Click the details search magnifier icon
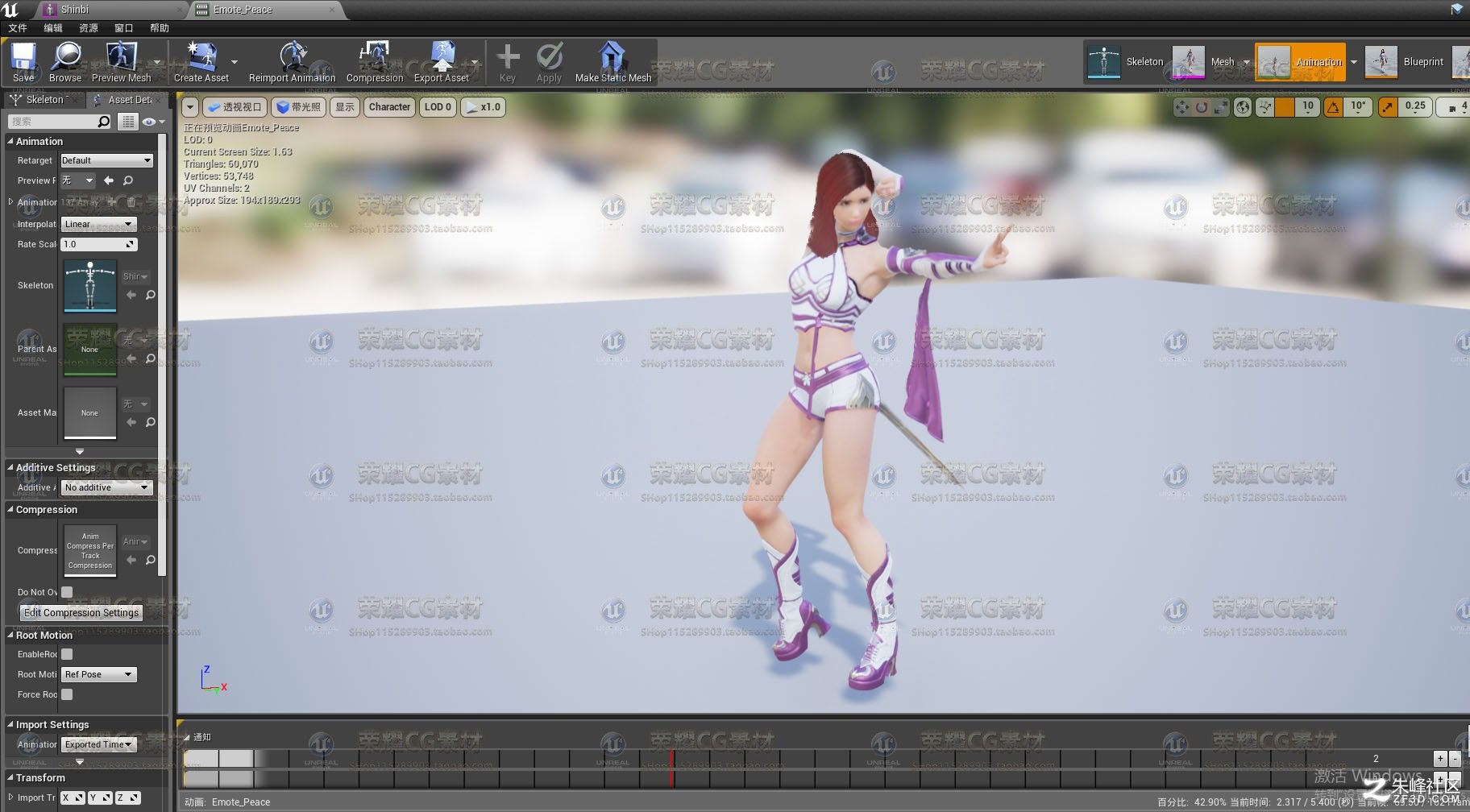 coord(103,122)
